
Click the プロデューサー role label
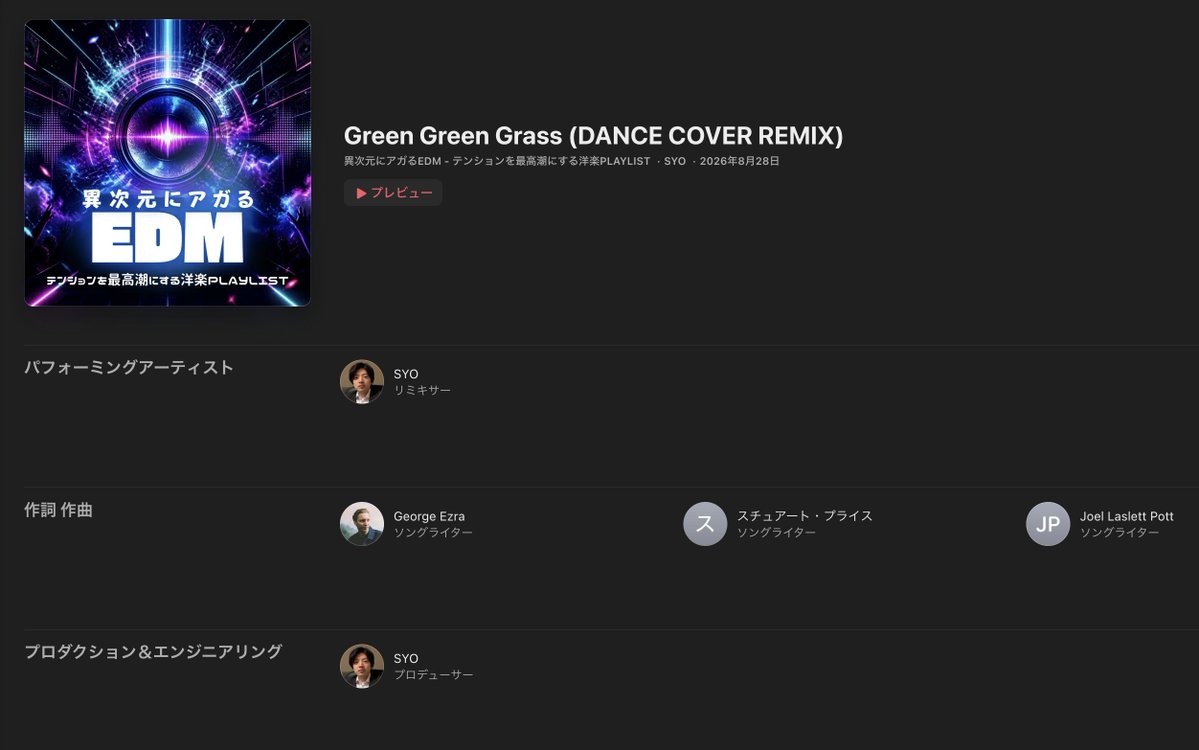[x=434, y=674]
